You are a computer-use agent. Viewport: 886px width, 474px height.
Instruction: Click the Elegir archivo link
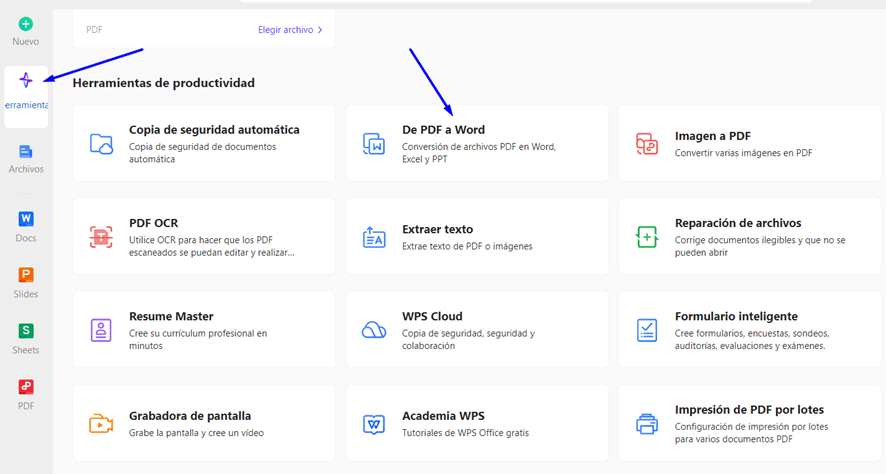[285, 30]
